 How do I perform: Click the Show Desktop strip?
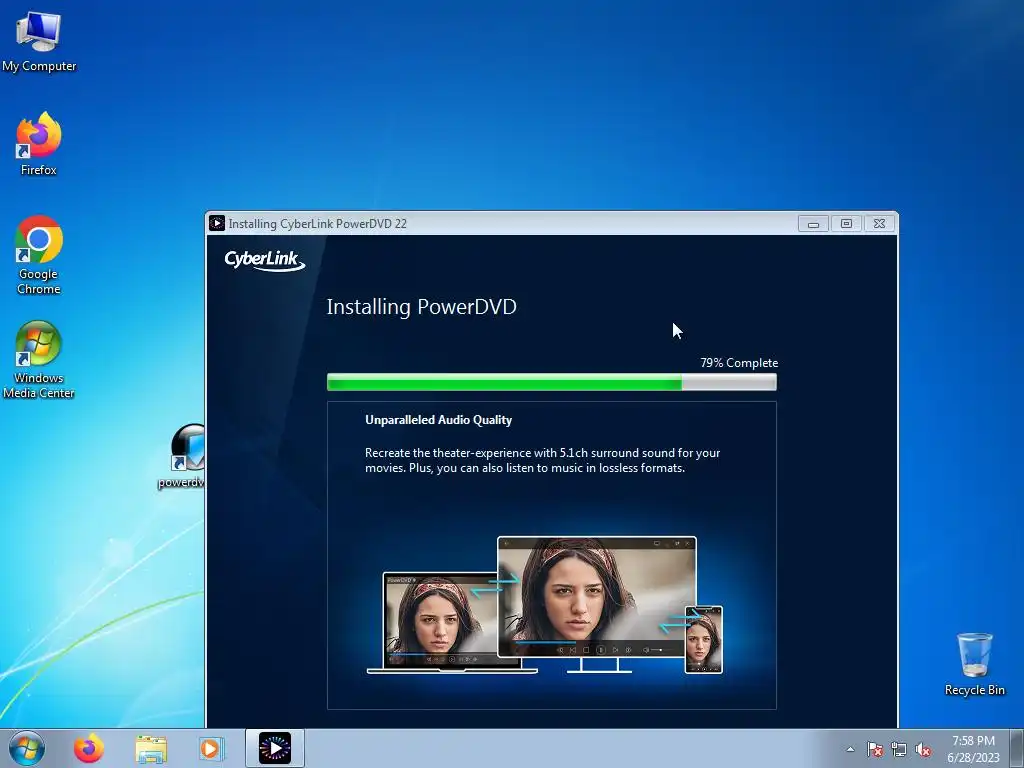(1017, 748)
